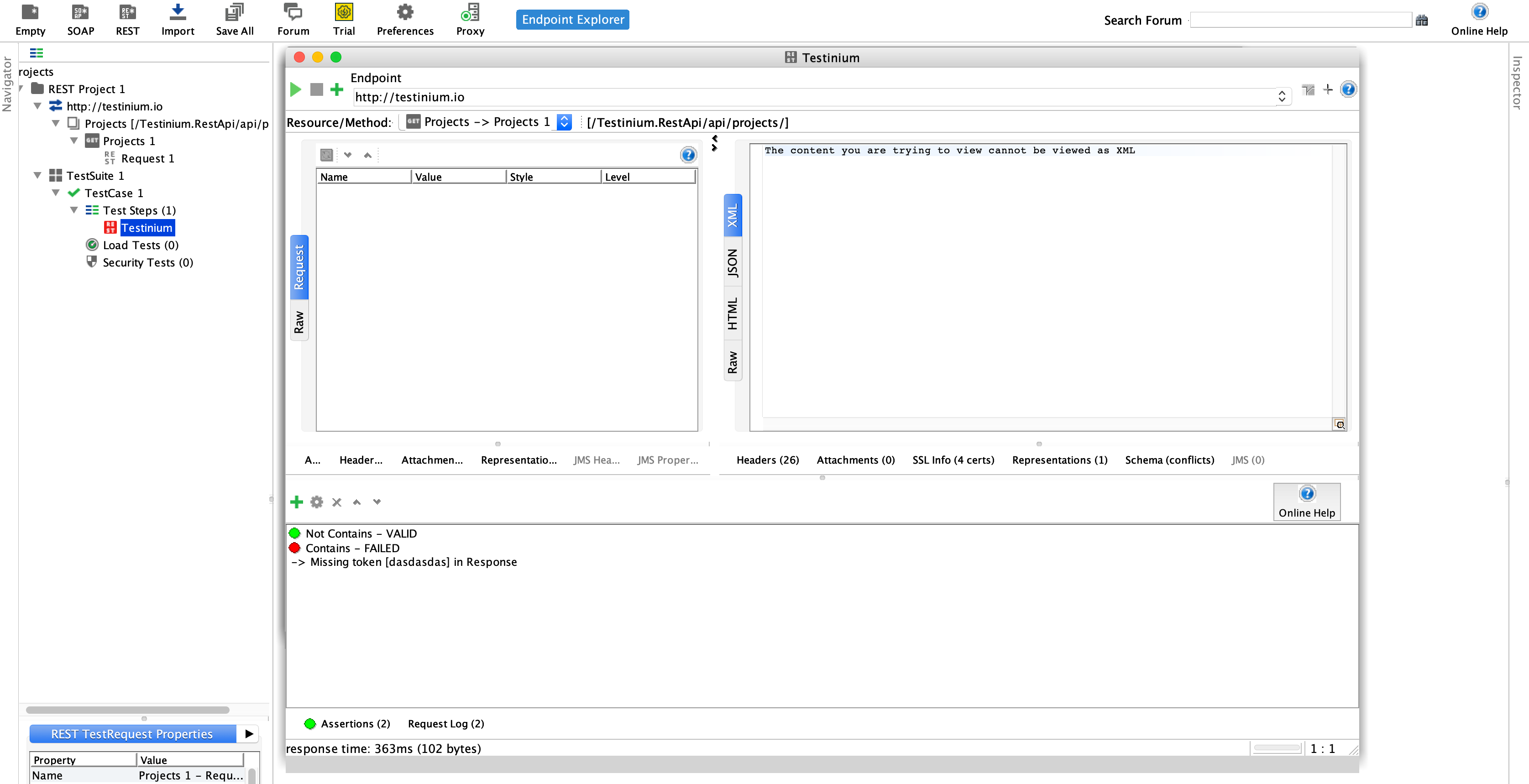Switch to the request Raw vertical tab
This screenshot has height=784, width=1529.
pyautogui.click(x=298, y=322)
